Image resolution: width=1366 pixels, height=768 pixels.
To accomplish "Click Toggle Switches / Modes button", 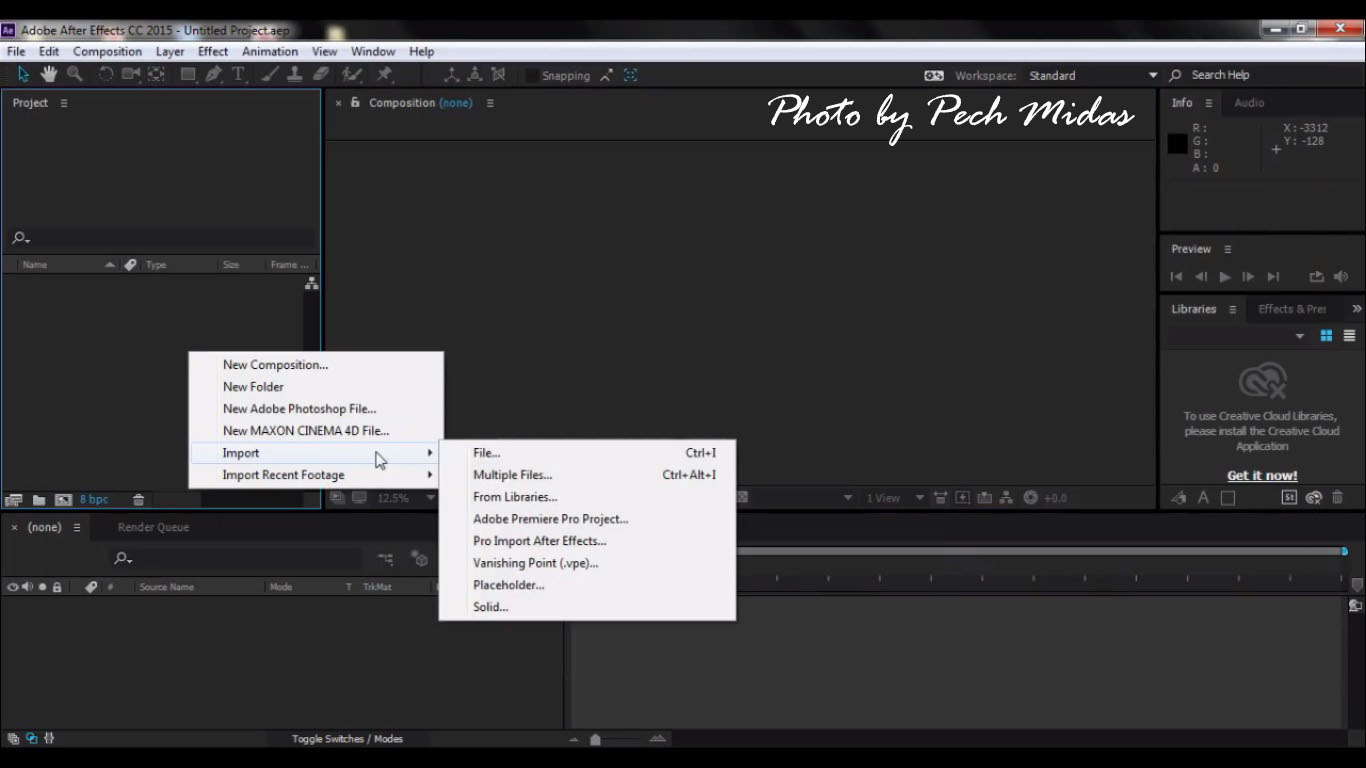I will [x=347, y=739].
